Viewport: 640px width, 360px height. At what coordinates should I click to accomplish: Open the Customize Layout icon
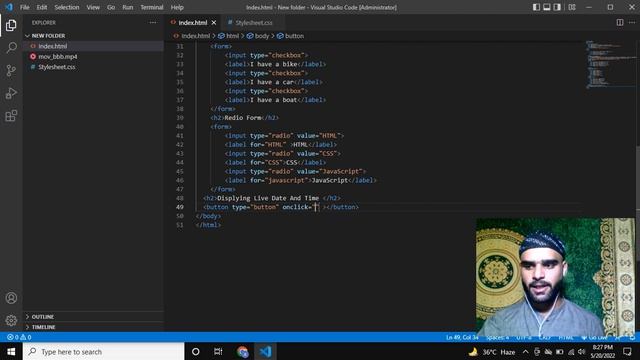[x=572, y=7]
